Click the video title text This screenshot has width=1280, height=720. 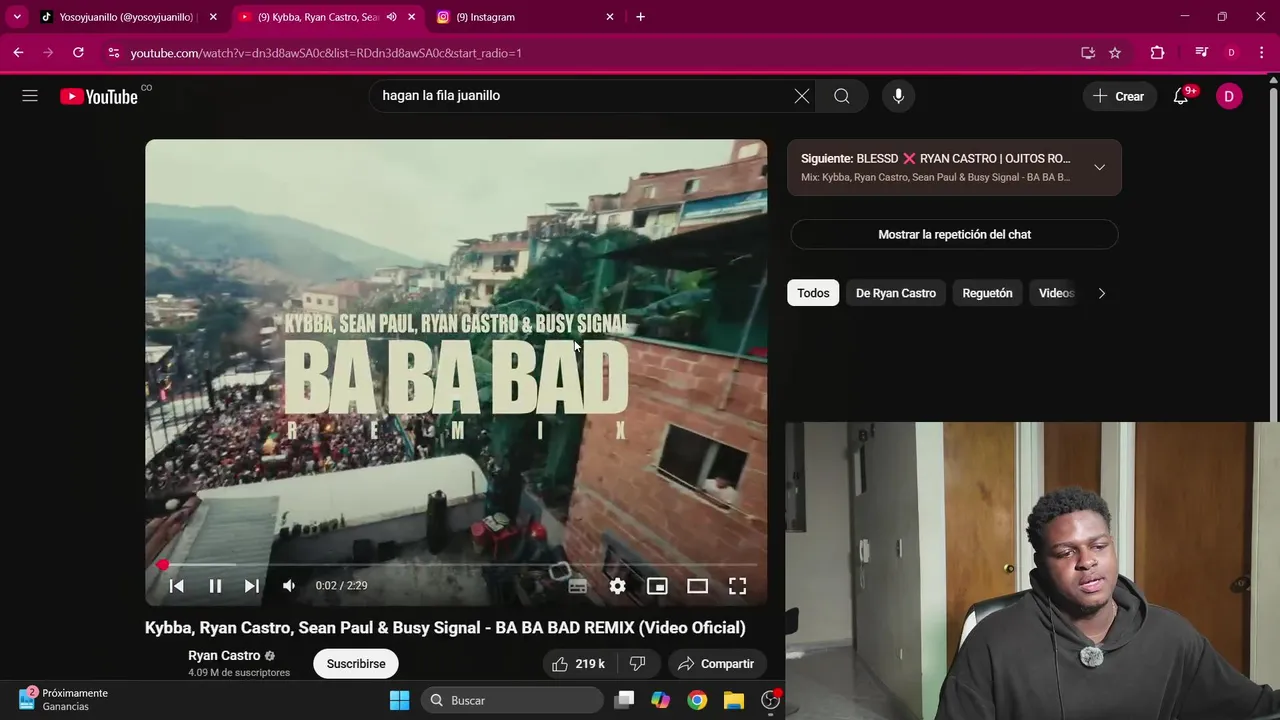445,628
